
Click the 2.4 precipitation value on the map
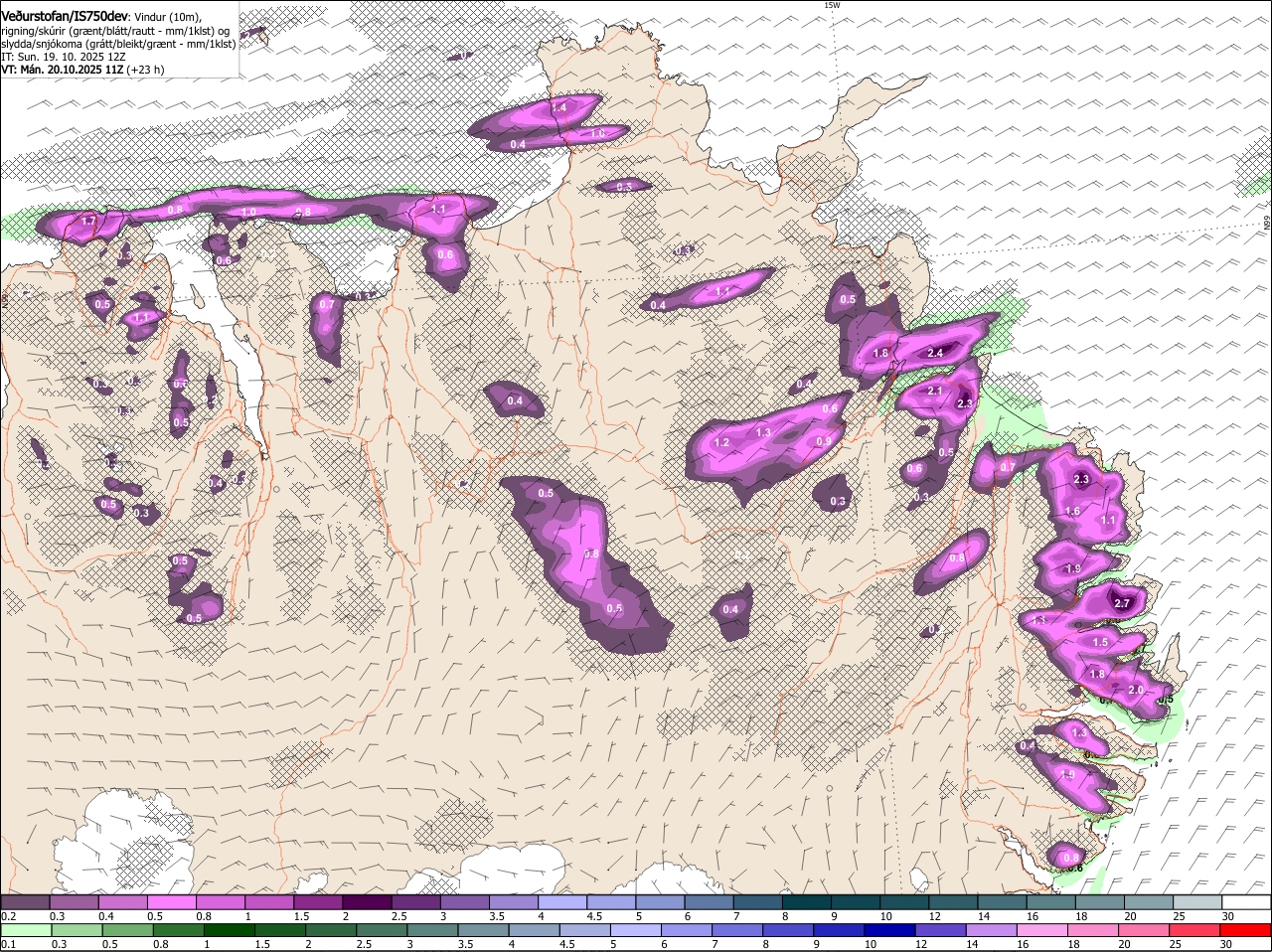935,353
